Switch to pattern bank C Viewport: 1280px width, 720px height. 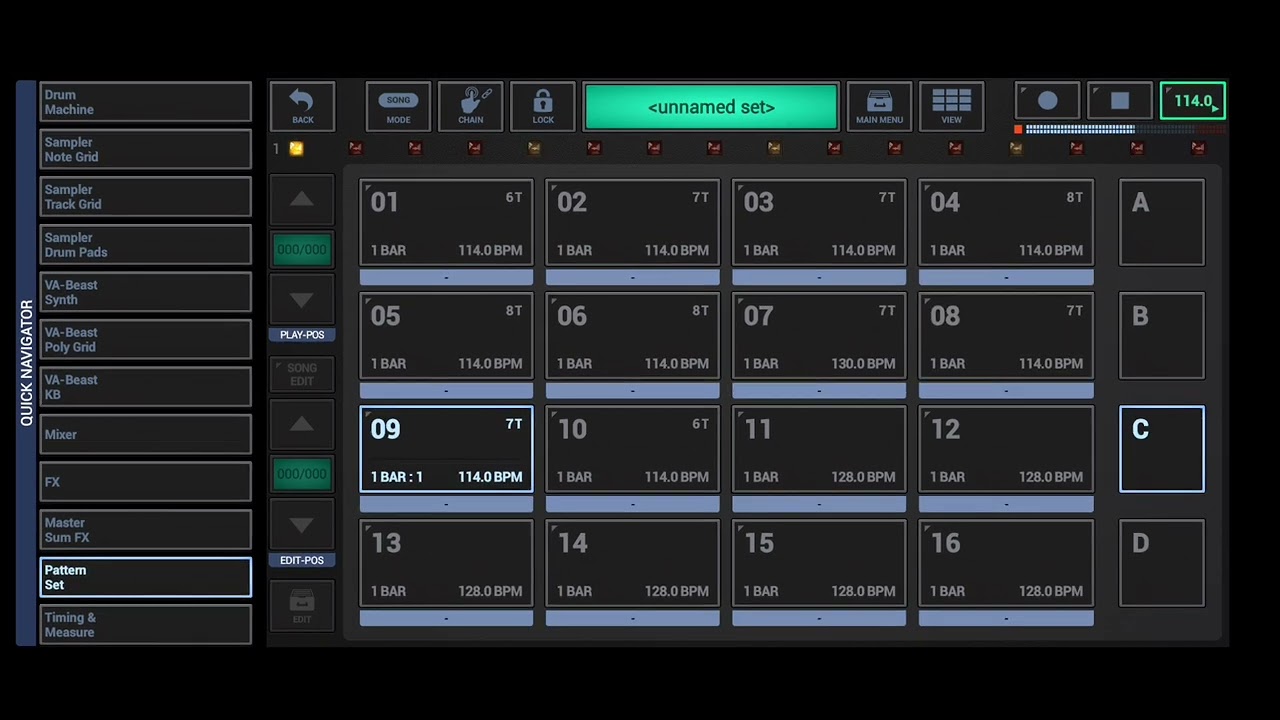(x=1162, y=449)
